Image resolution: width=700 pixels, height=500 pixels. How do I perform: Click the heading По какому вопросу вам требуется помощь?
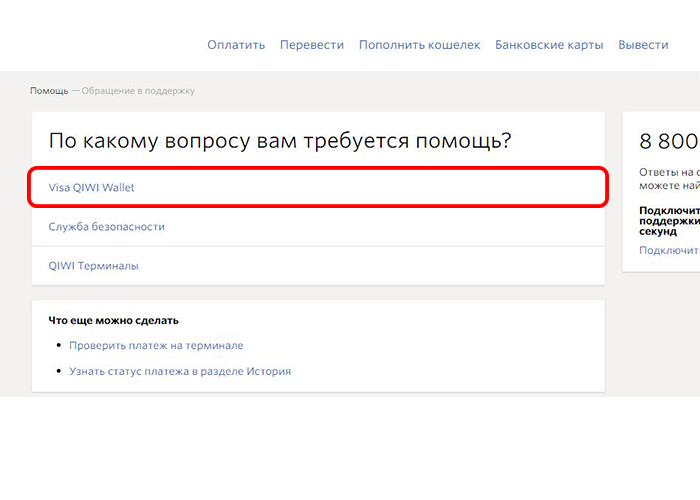280,141
